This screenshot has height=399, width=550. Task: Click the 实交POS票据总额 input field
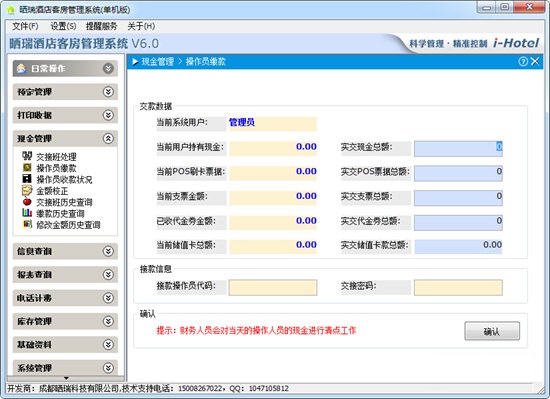point(458,173)
